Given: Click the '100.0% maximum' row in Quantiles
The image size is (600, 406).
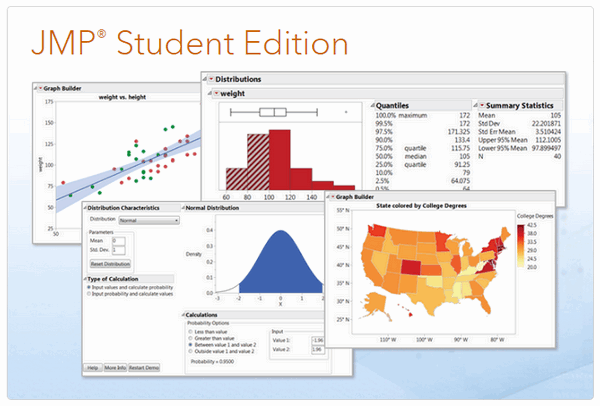Looking at the screenshot, I should [x=422, y=115].
